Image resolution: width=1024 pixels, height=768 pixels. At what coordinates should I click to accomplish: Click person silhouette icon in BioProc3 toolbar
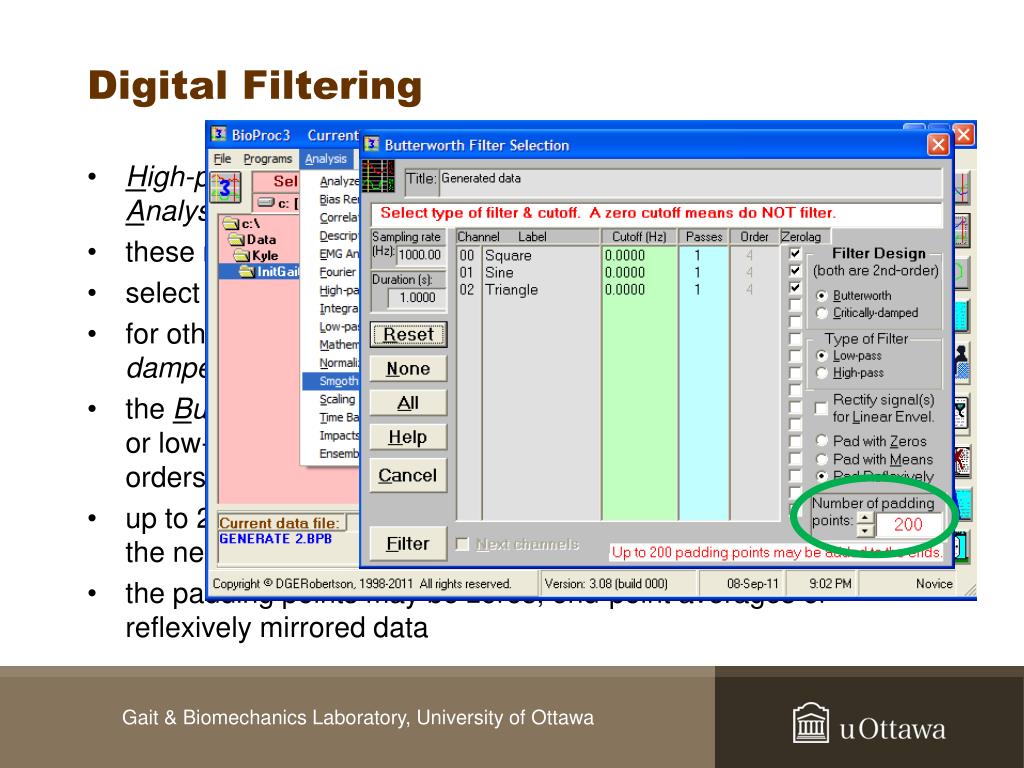(961, 363)
